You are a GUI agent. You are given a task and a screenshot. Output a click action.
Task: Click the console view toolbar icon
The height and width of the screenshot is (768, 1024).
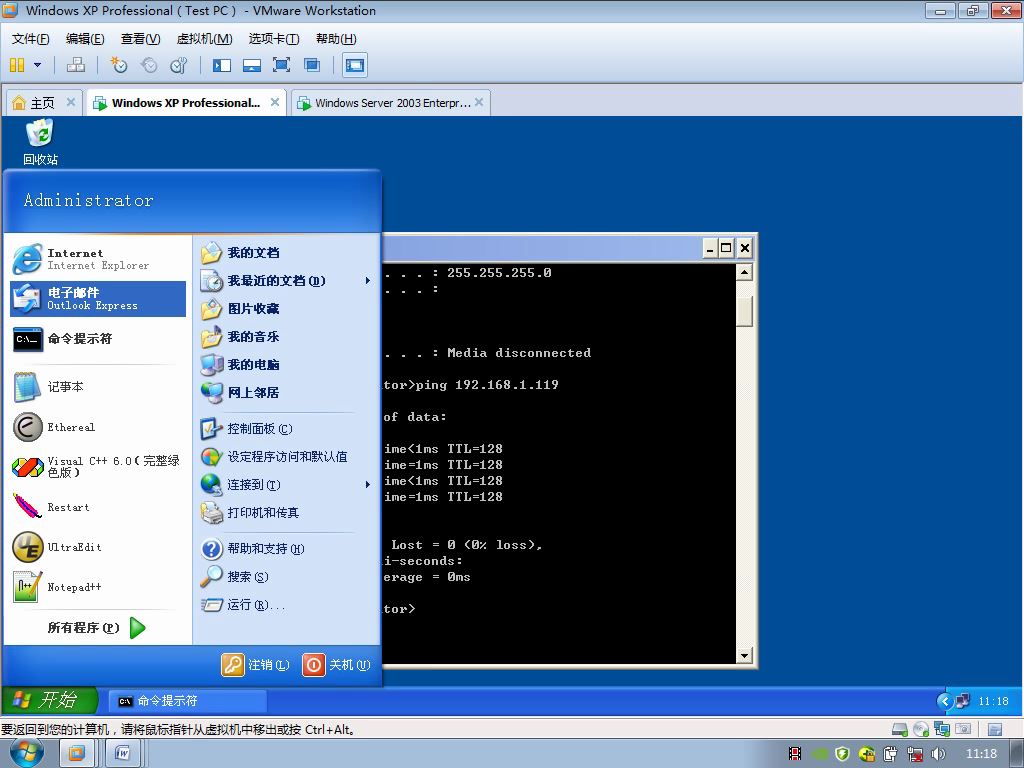click(x=355, y=65)
